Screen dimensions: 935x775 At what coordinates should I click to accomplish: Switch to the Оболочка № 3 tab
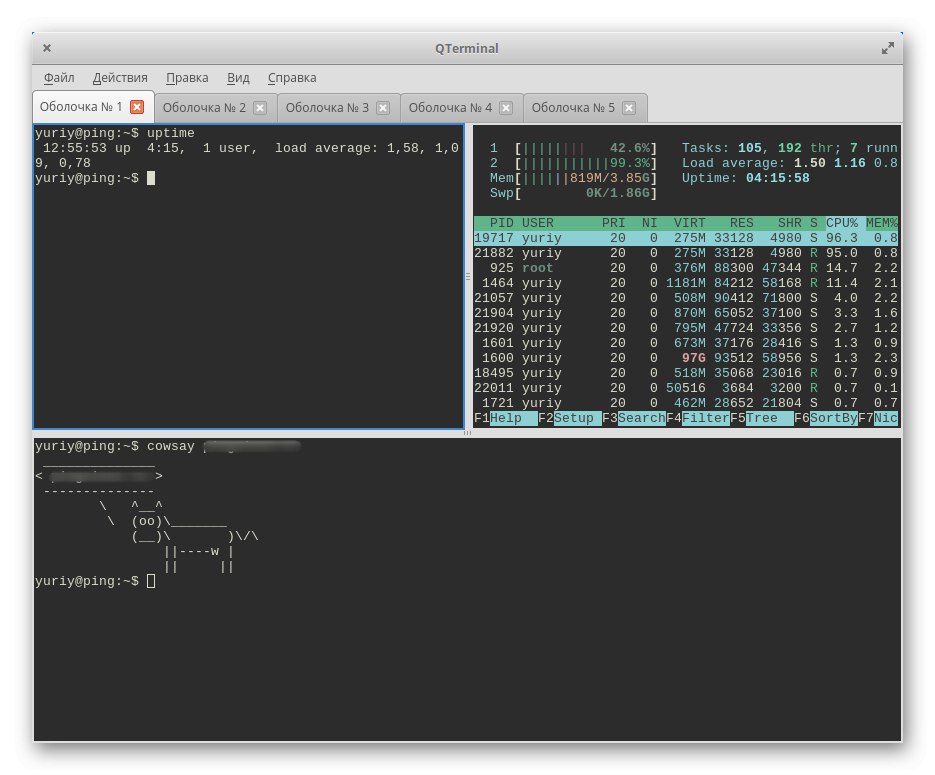pos(322,108)
